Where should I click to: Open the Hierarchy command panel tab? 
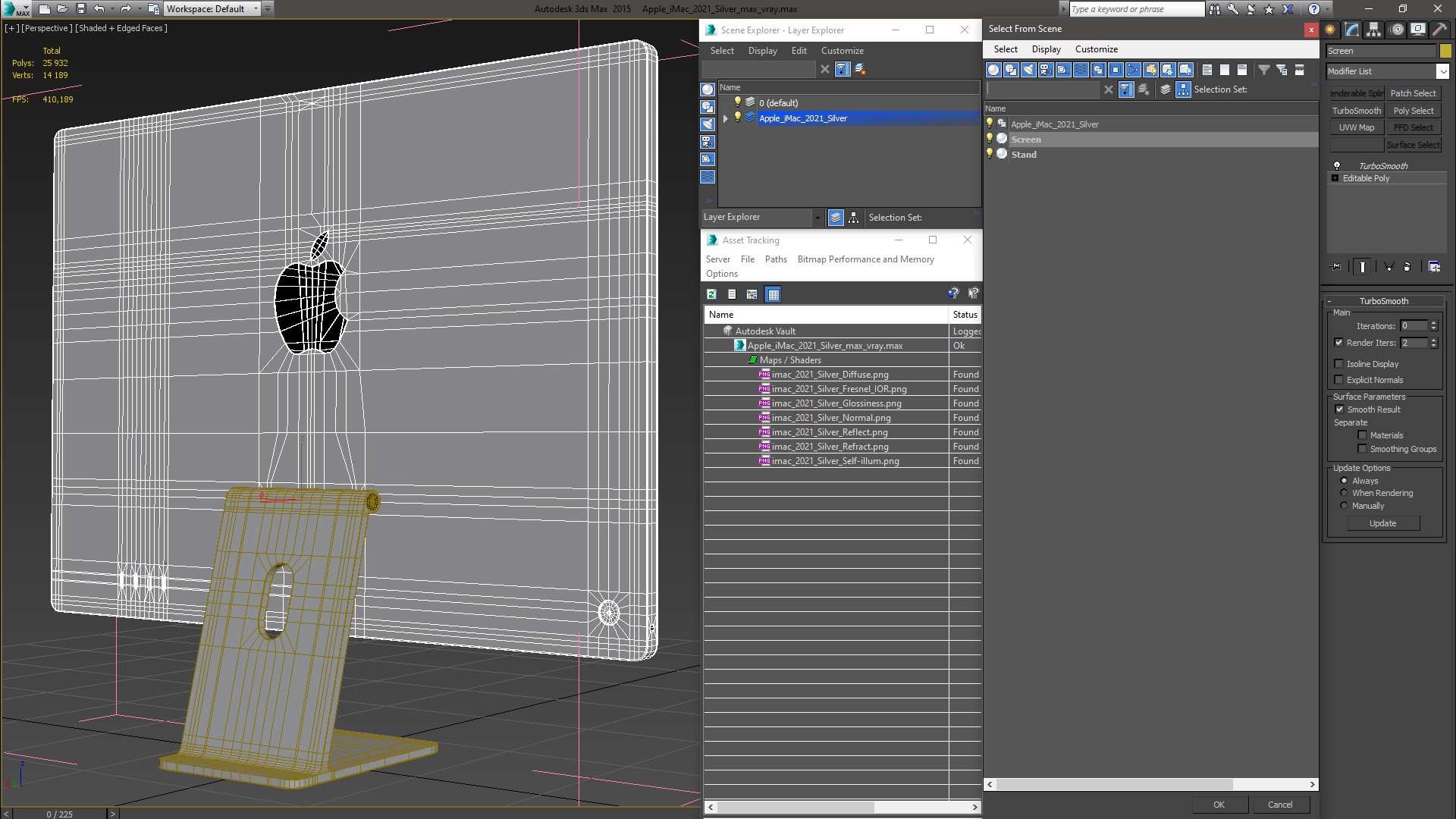[x=1374, y=30]
